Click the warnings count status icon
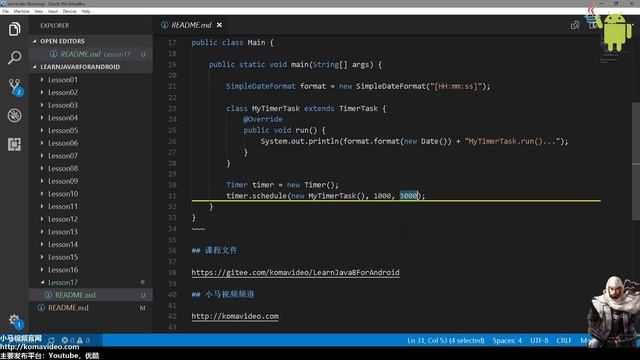This screenshot has height=360, width=640. click(x=83, y=340)
